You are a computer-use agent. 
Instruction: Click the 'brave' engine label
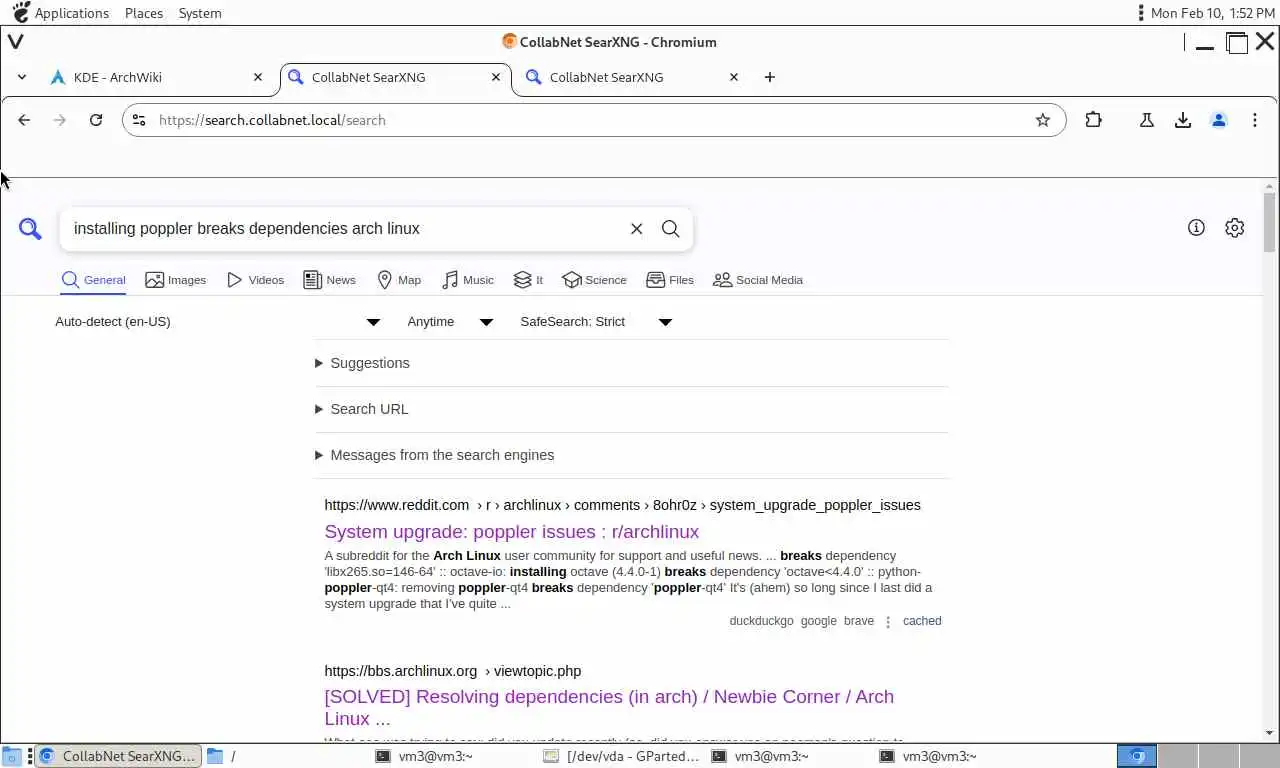click(x=859, y=621)
